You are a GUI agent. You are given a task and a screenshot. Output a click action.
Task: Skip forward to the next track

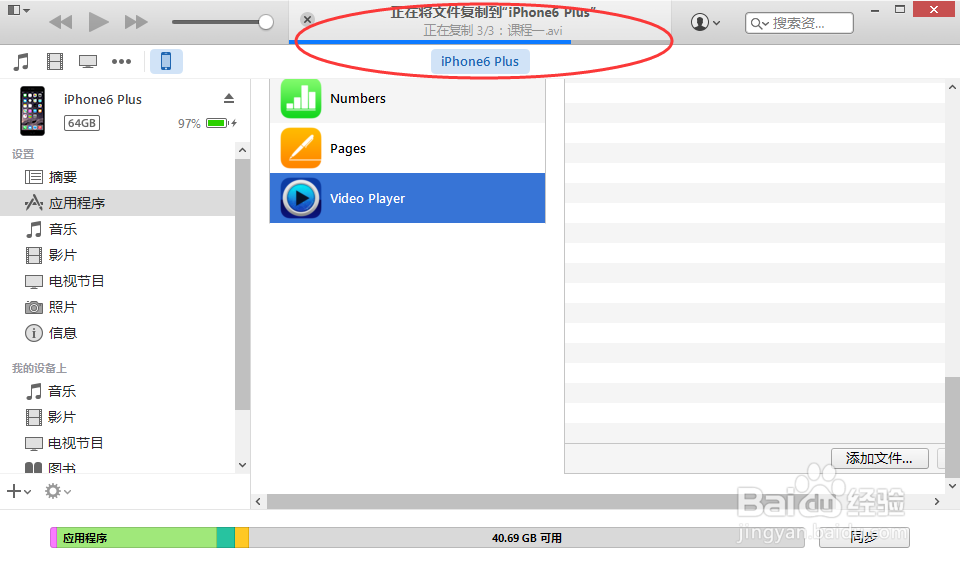click(x=136, y=23)
